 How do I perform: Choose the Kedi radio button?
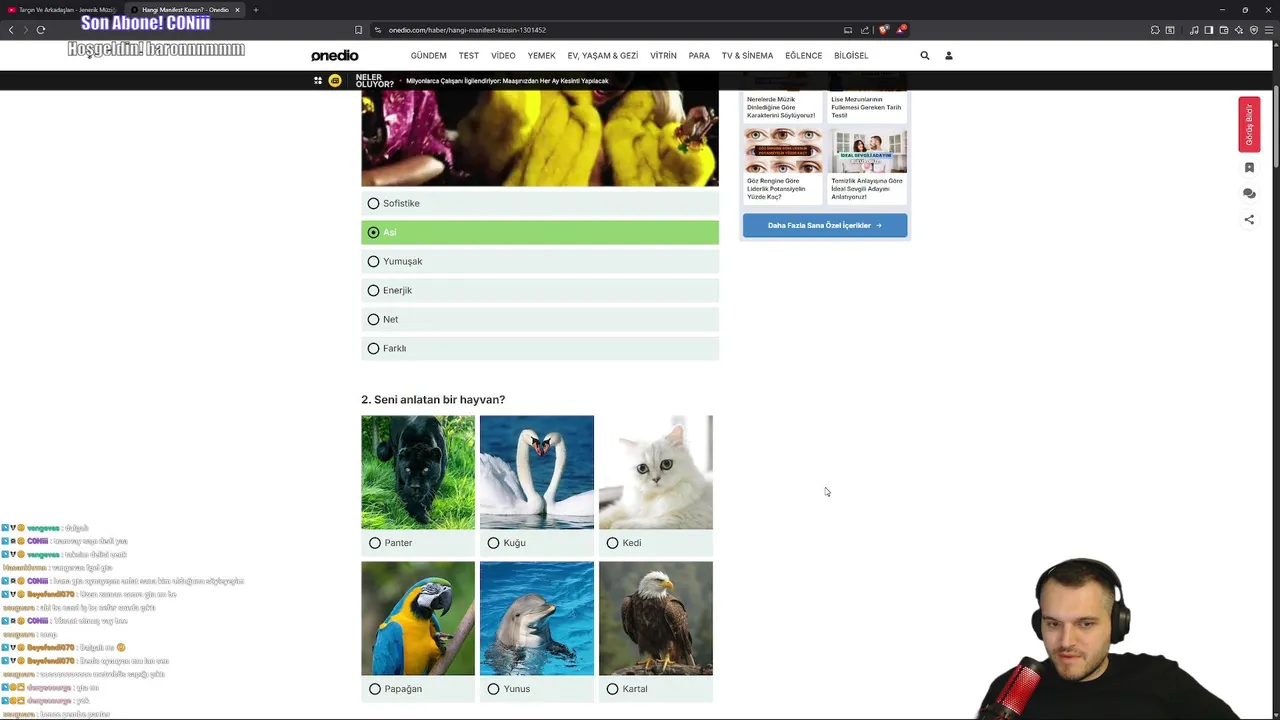tap(613, 543)
